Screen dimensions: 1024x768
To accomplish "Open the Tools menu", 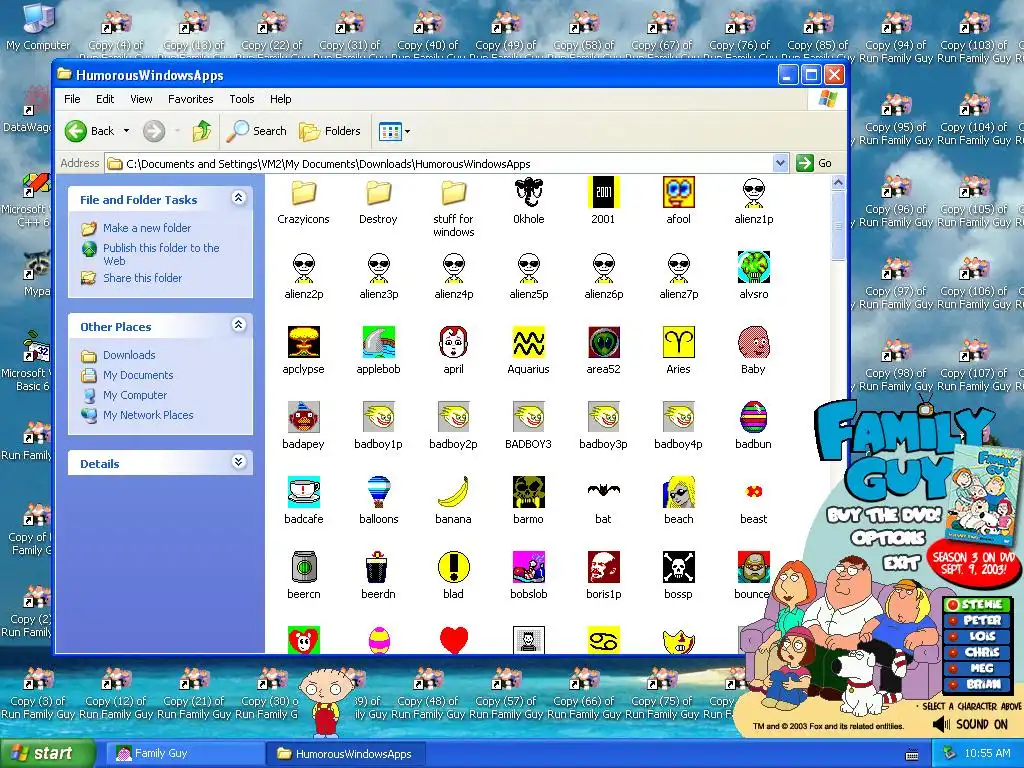I will (x=242, y=99).
